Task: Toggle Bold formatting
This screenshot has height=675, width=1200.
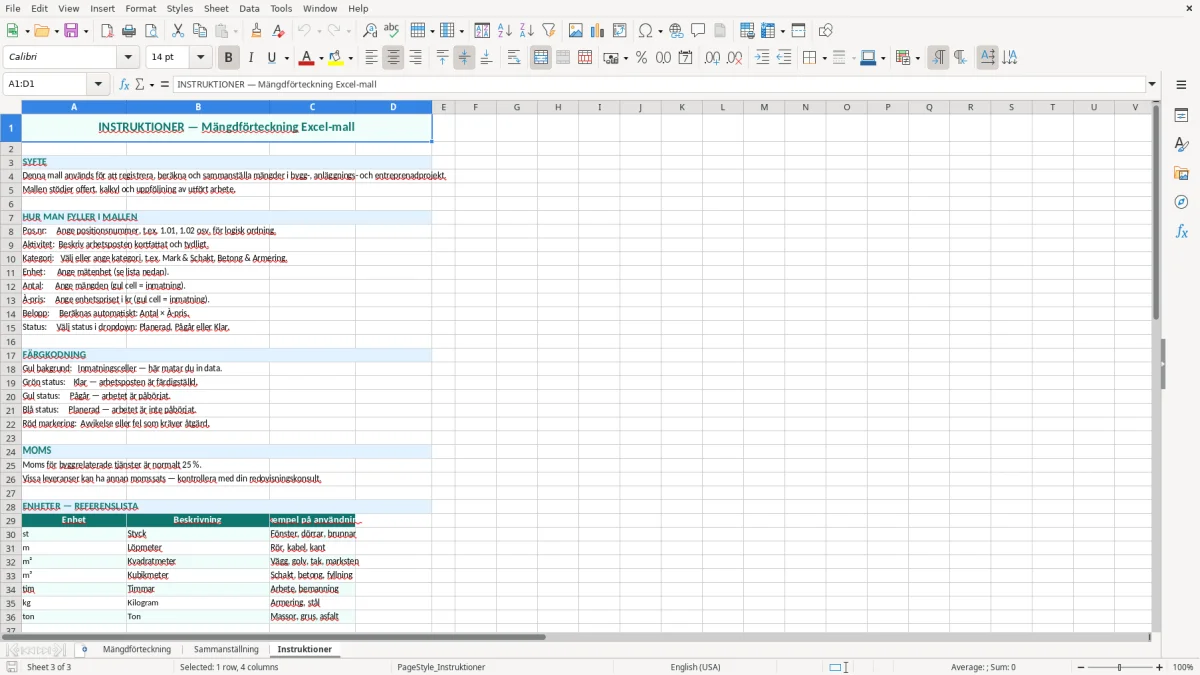Action: click(229, 58)
